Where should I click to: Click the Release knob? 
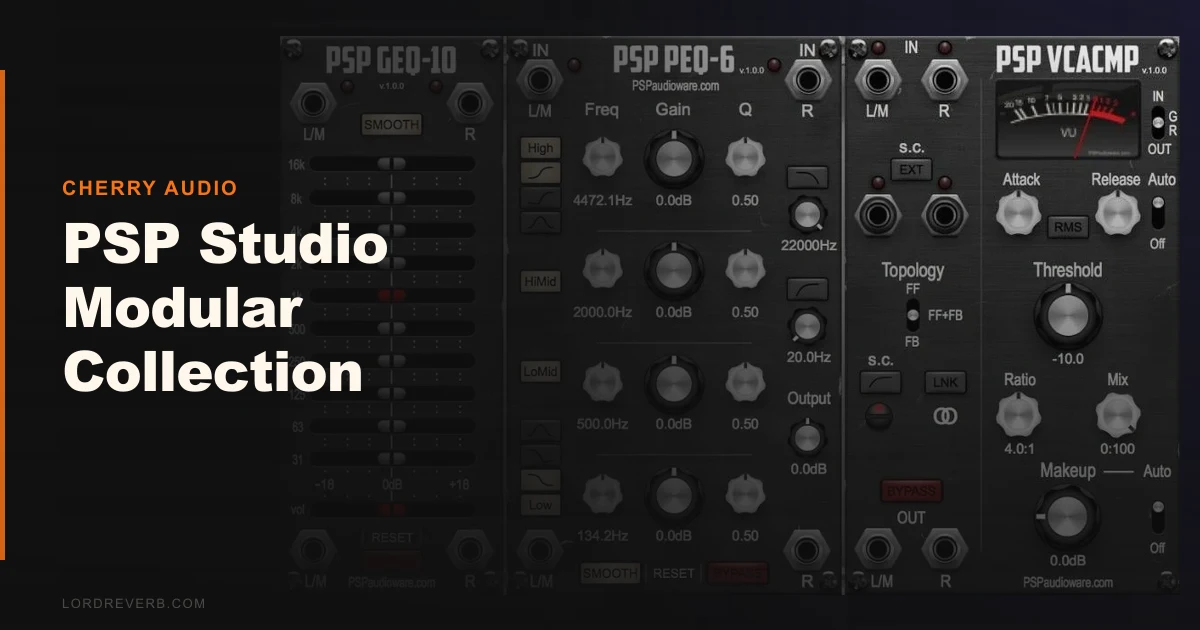1116,212
